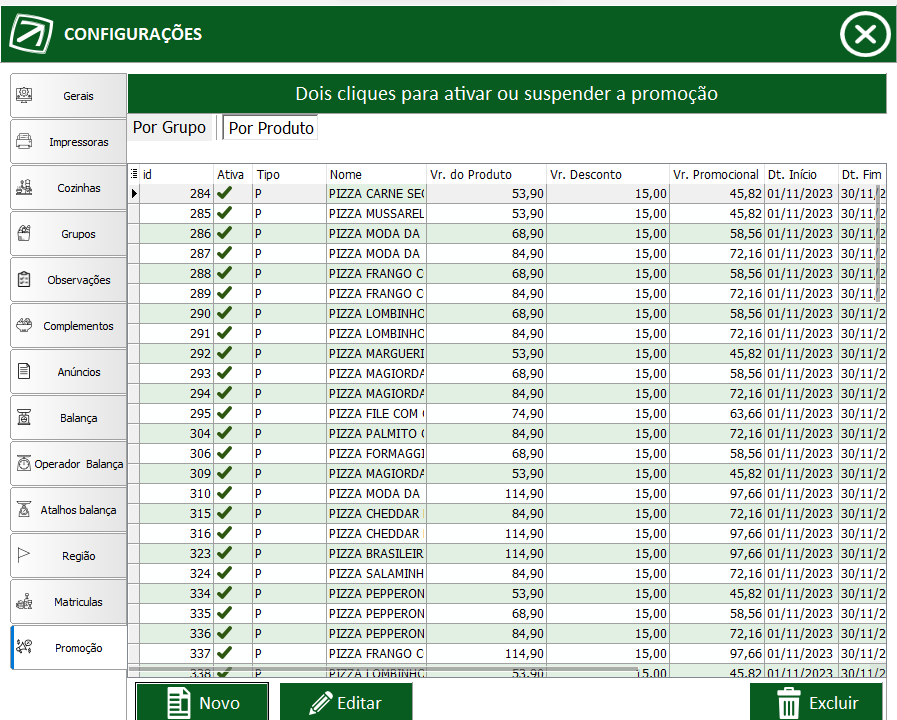The height and width of the screenshot is (720, 897).
Task: Toggle Ativa checkmark for promotion id 284
Action: (224, 193)
